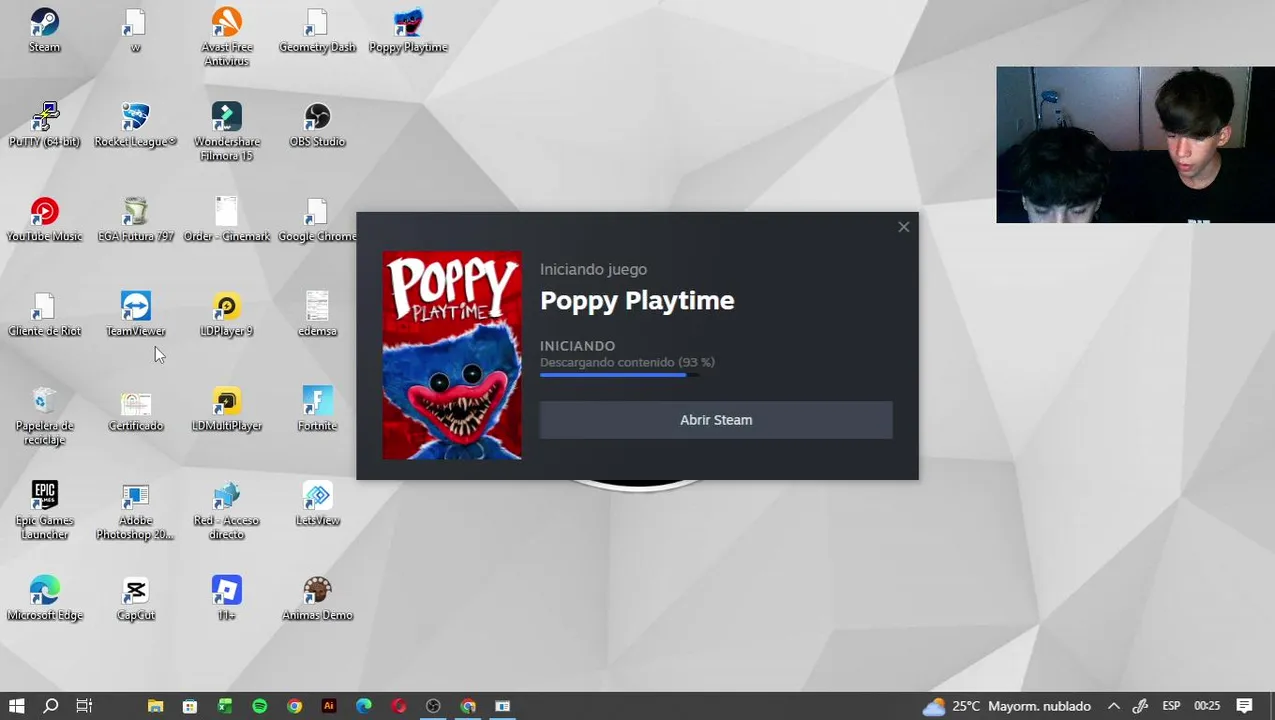Viewport: 1275px width, 720px height.
Task: Open the Steam desktop shortcut
Action: 44,30
